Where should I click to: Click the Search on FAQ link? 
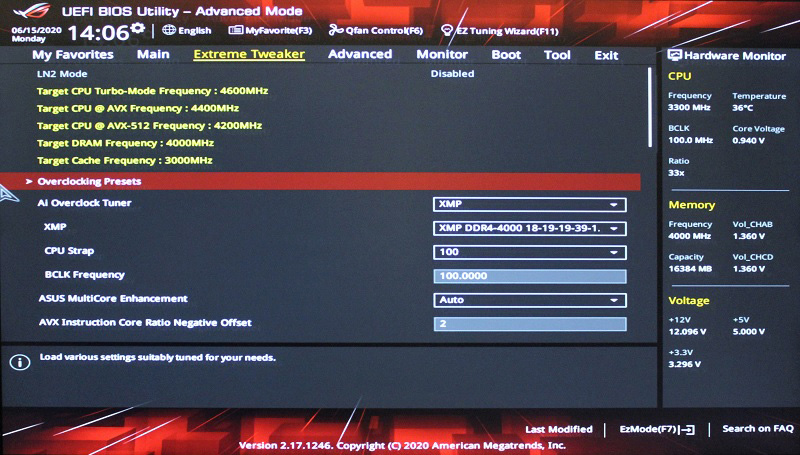coord(758,429)
